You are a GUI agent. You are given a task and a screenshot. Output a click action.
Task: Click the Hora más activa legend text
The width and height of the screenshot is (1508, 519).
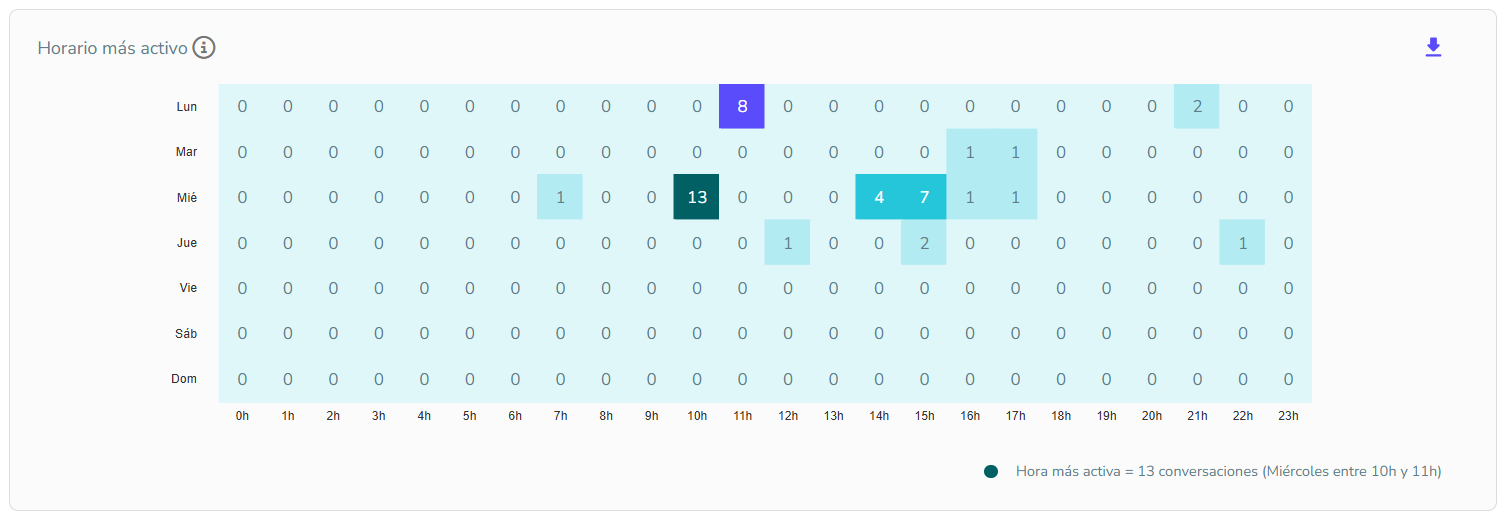[x=1229, y=471]
